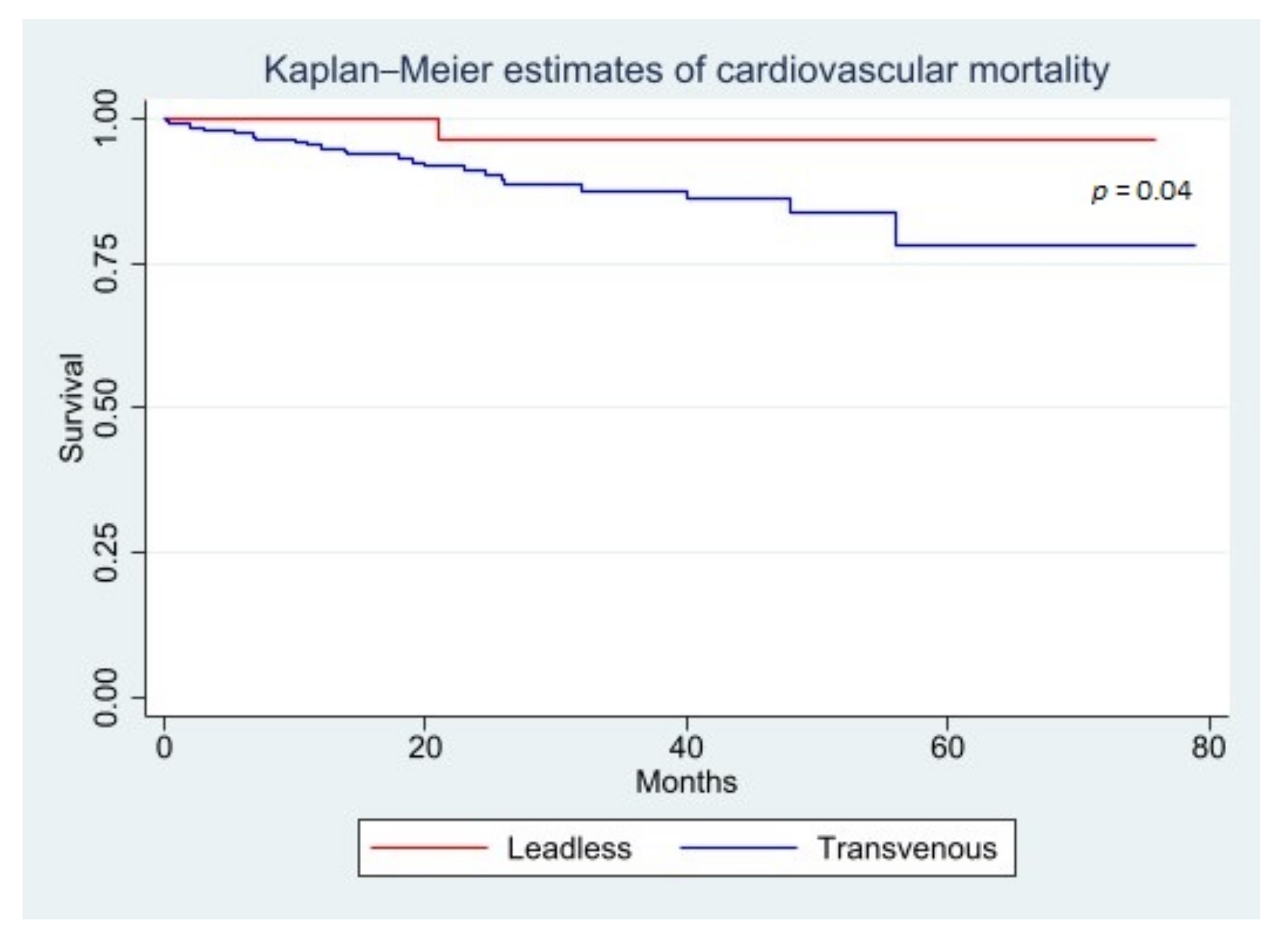This screenshot has width=1288, height=940.
Task: Click the red Leadless line sample in legend
Action: click(429, 848)
